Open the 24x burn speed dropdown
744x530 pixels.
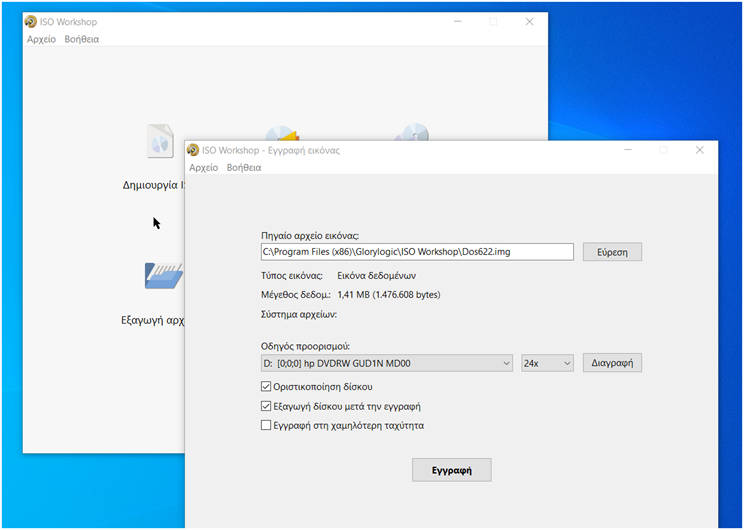(547, 363)
